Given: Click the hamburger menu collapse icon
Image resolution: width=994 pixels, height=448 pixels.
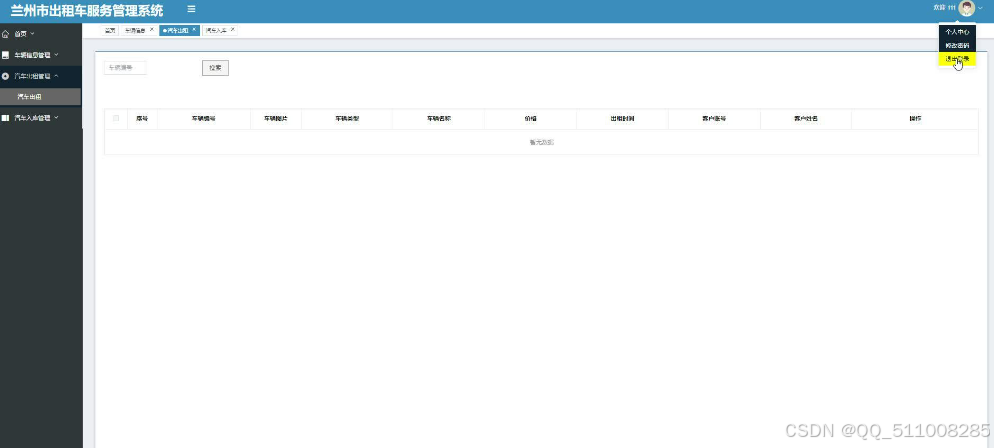Looking at the screenshot, I should 191,9.
